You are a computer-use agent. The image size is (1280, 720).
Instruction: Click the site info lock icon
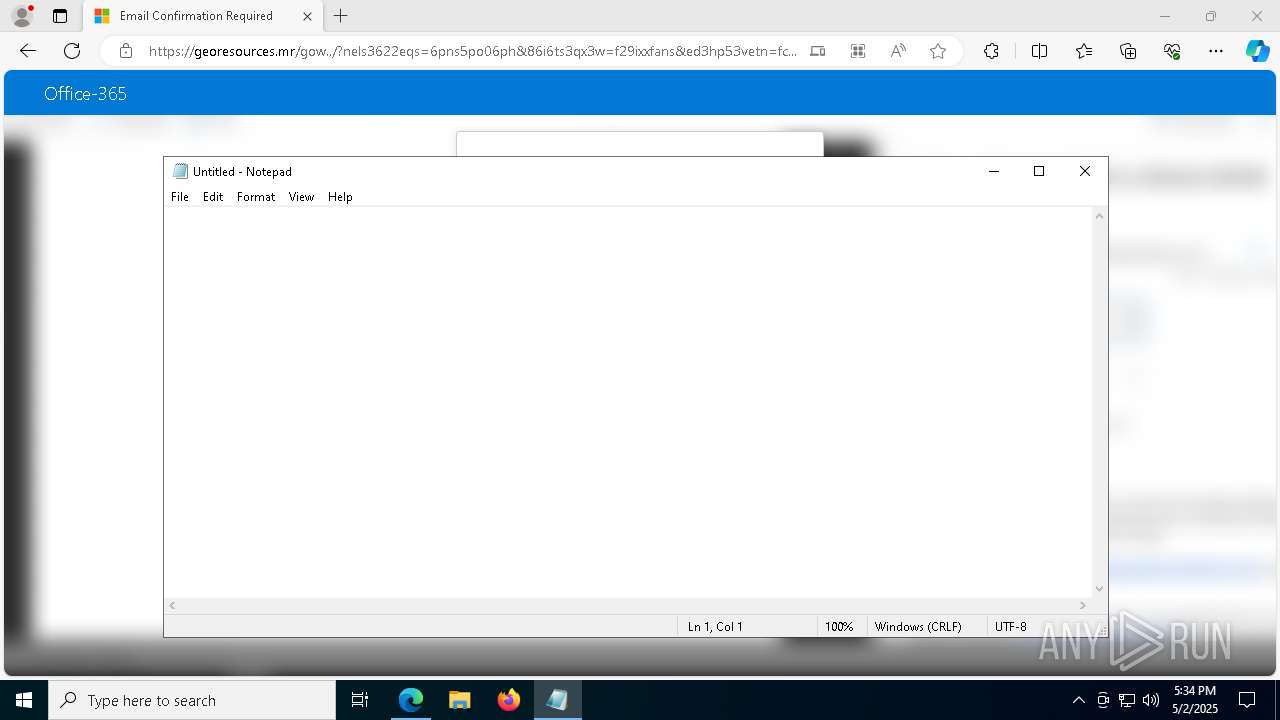(x=126, y=51)
